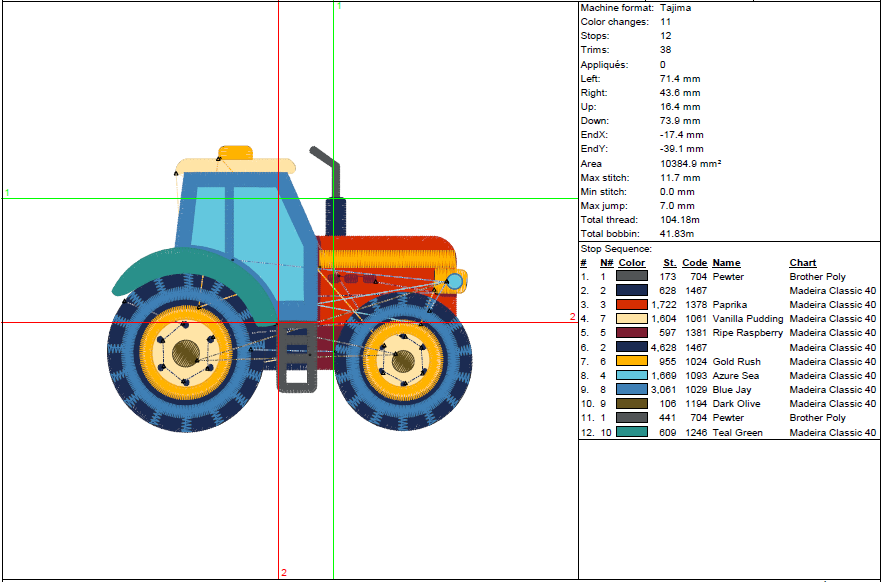This screenshot has width=883, height=582.
Task: Click the Azure Sea color swatch
Action: pyautogui.click(x=632, y=375)
